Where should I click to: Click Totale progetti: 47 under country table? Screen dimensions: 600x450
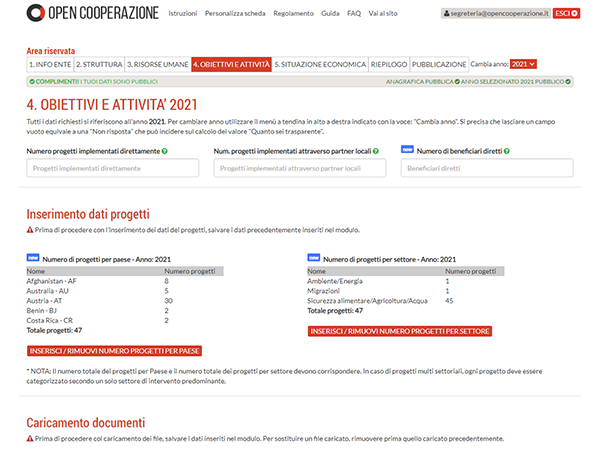pyautogui.click(x=54, y=330)
